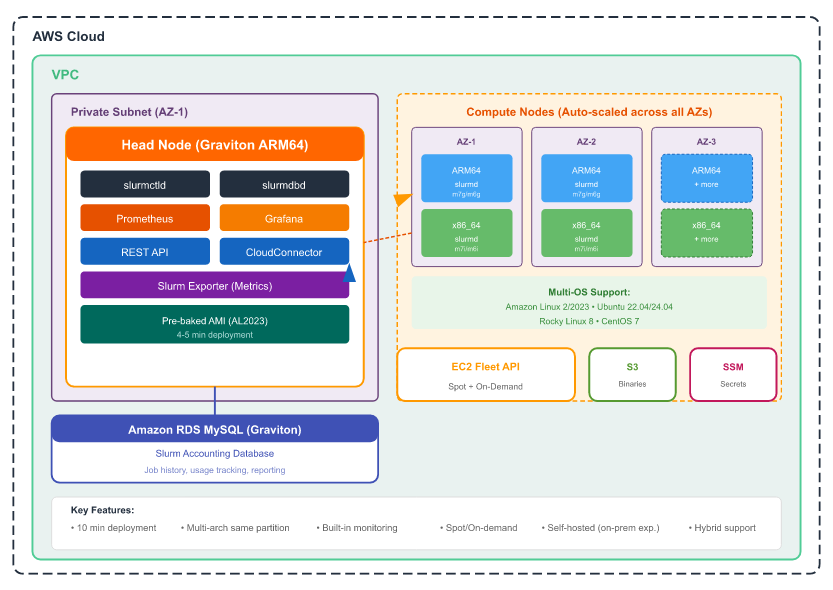Click the x86_64 + more node in AZ-3
This screenshot has height=590, width=833.
707,233
